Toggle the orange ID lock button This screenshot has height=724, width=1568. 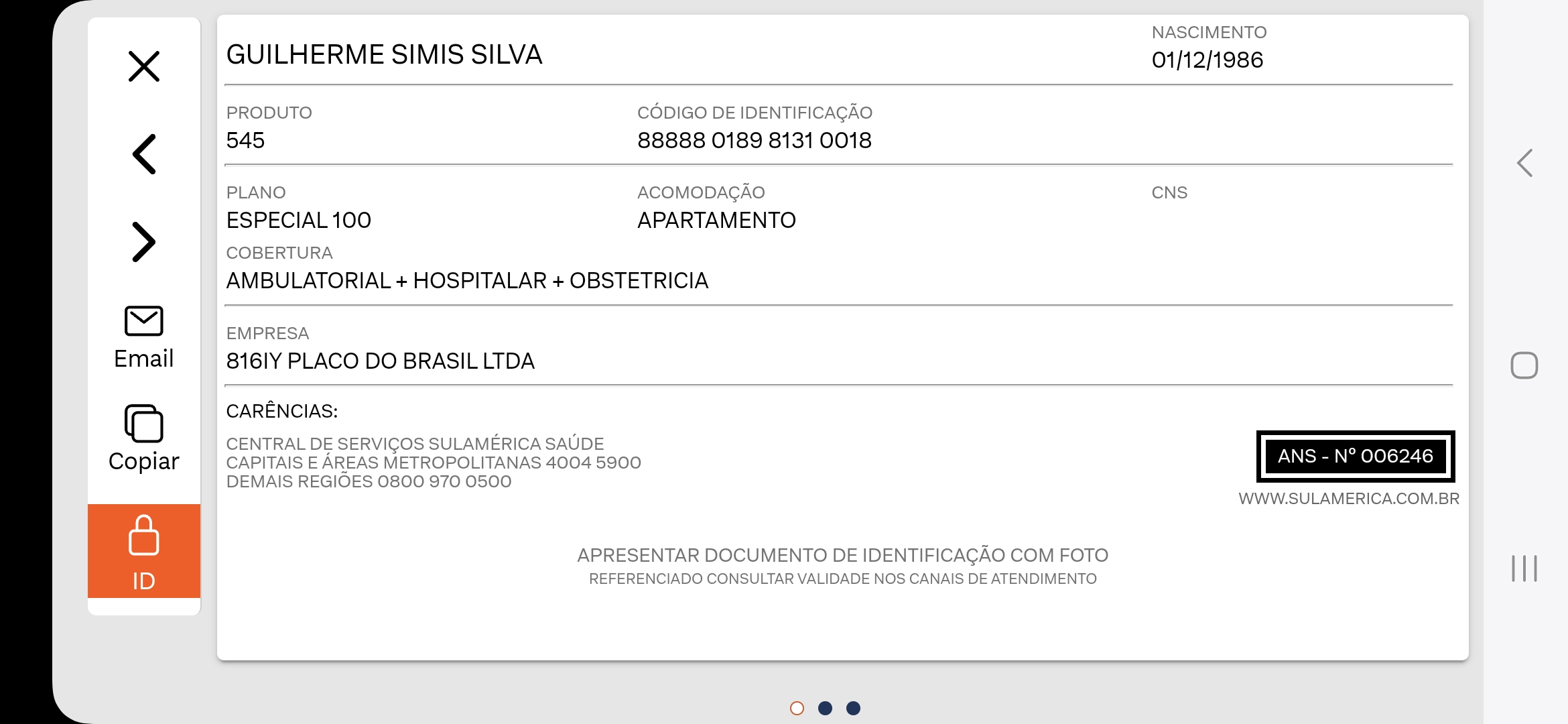[x=143, y=551]
